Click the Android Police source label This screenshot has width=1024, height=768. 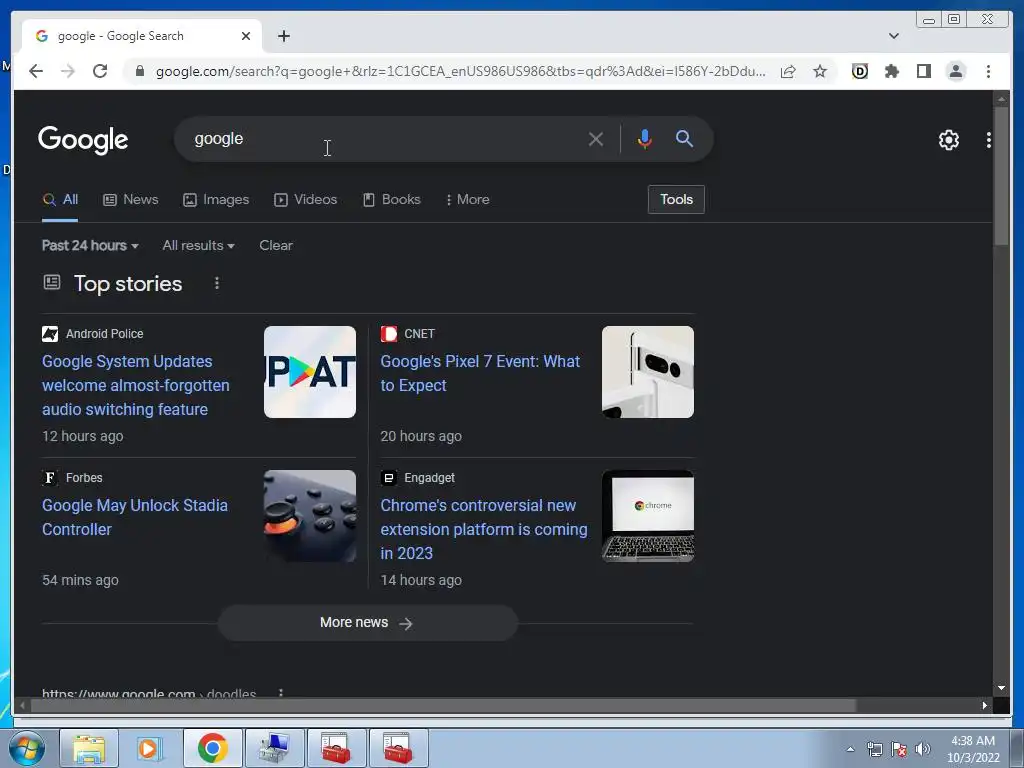(104, 334)
